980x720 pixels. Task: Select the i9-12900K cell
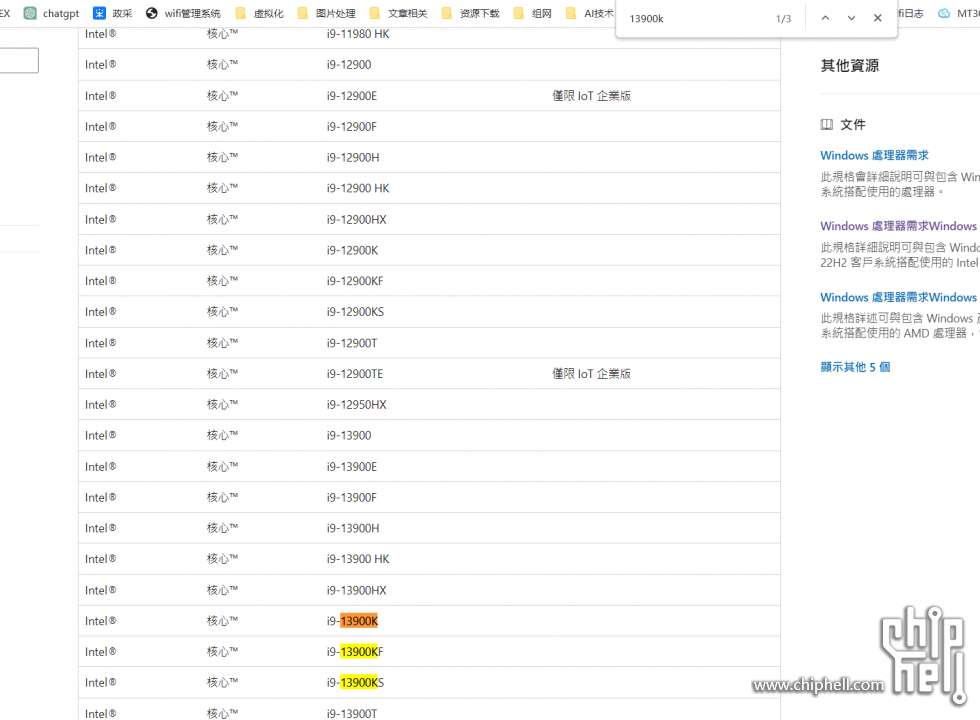(x=352, y=250)
